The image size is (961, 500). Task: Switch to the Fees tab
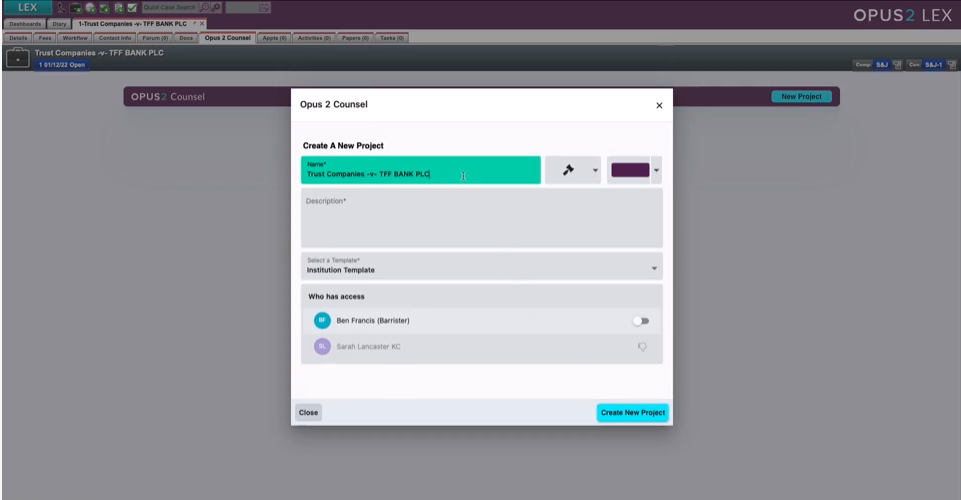(45, 38)
